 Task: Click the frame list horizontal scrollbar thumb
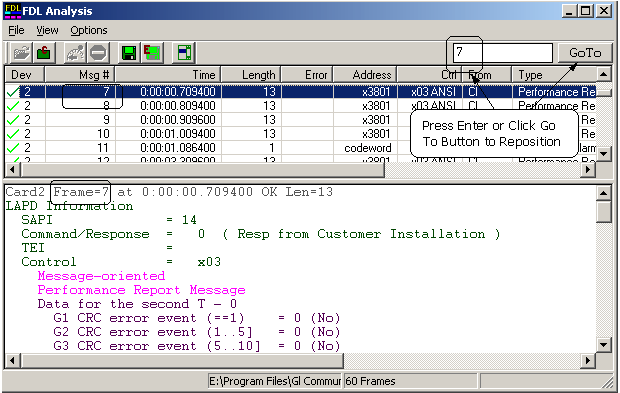tap(202, 170)
